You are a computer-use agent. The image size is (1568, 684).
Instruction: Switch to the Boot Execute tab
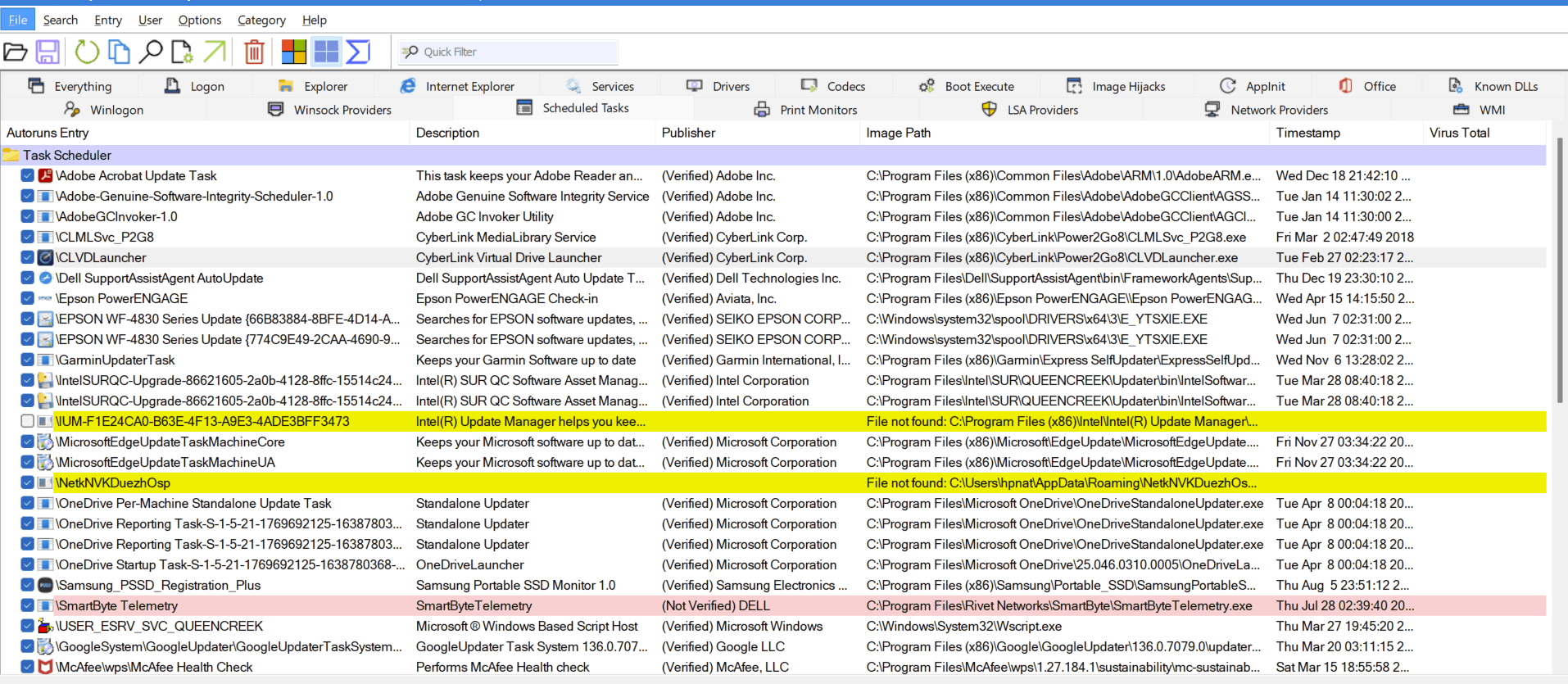click(967, 86)
